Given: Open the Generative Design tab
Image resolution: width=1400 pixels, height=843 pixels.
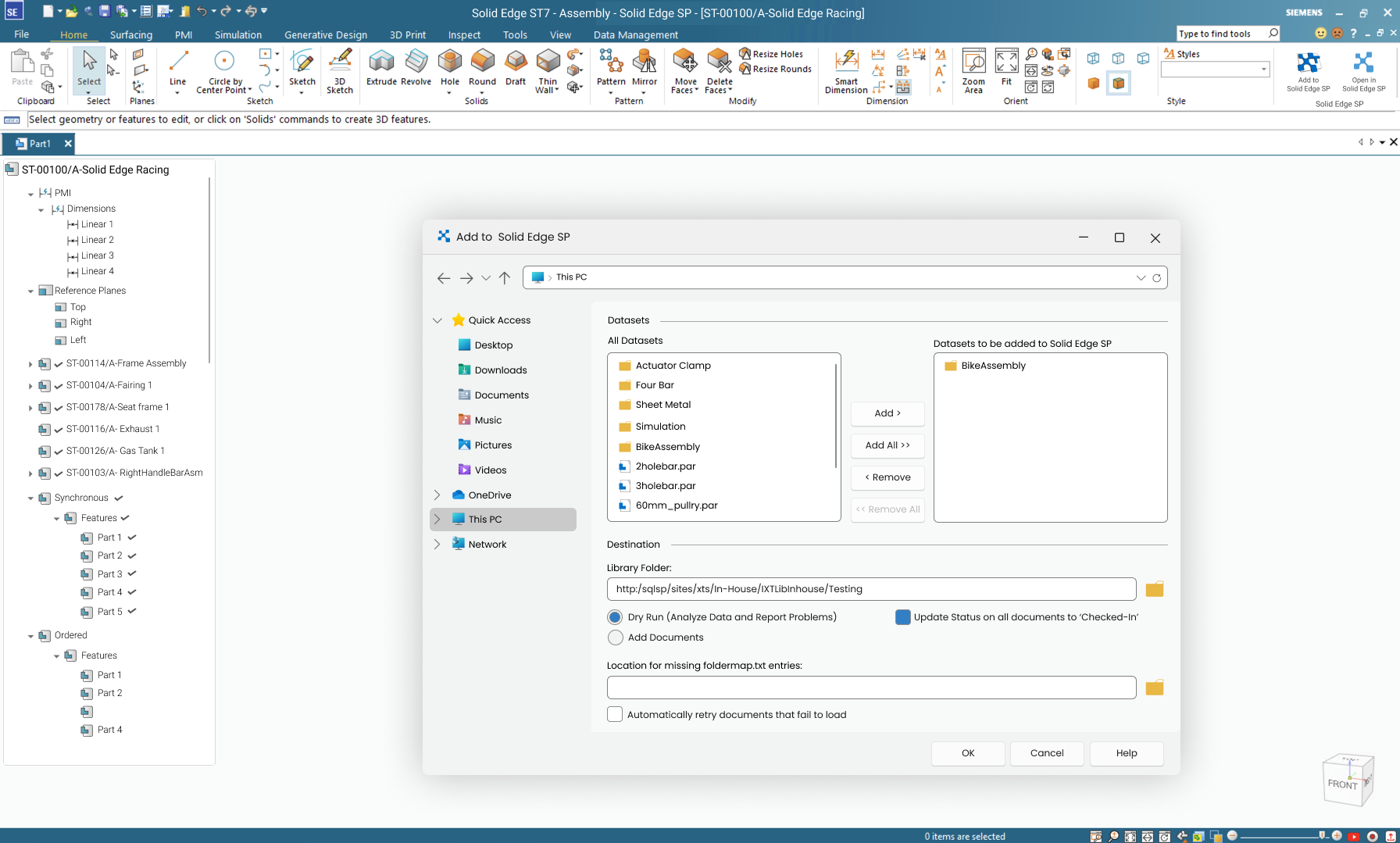Looking at the screenshot, I should point(326,34).
